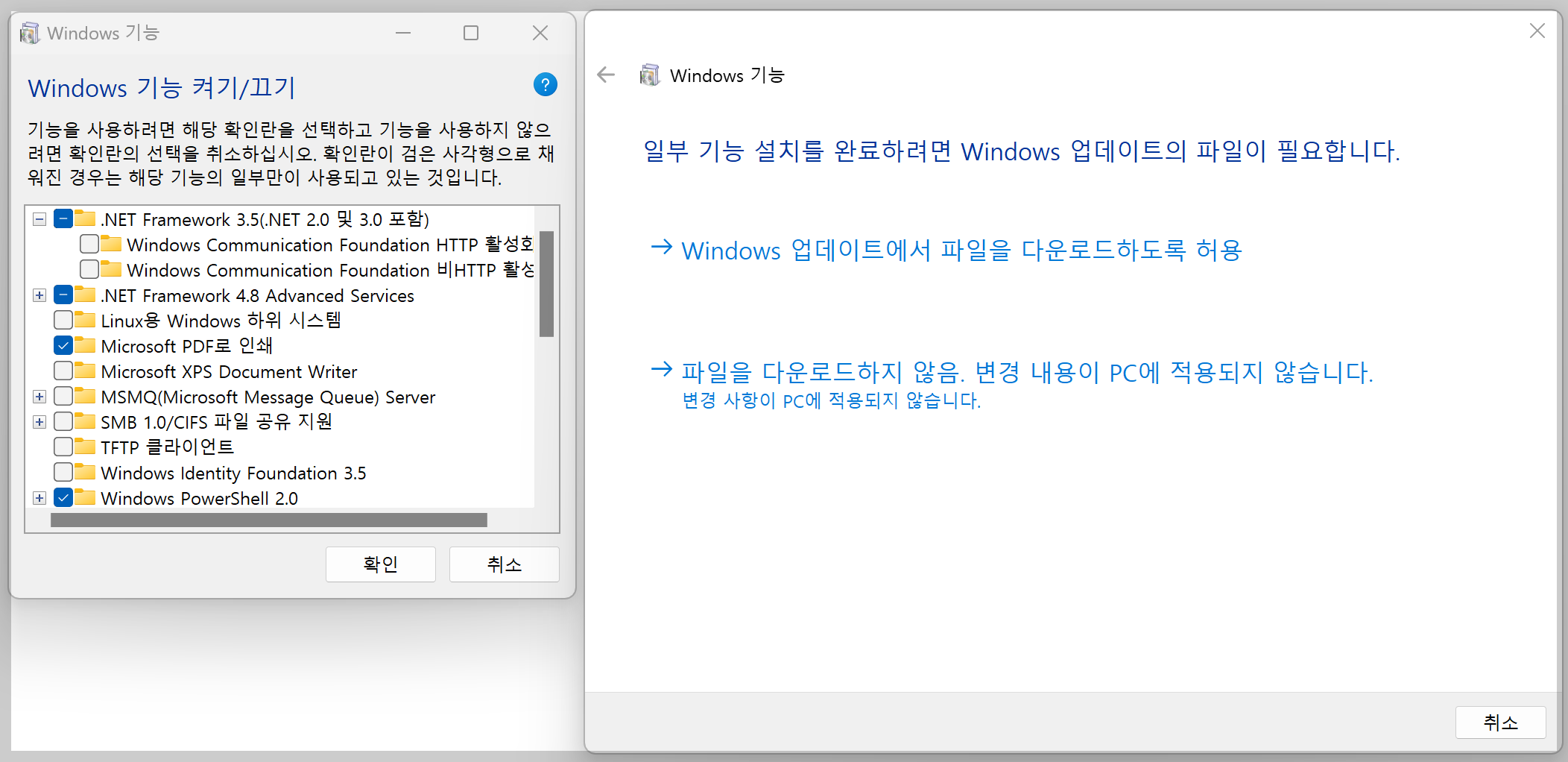The width and height of the screenshot is (1568, 762).
Task: Select .NET Framework 4.8 Advanced Services label
Action: [x=258, y=295]
